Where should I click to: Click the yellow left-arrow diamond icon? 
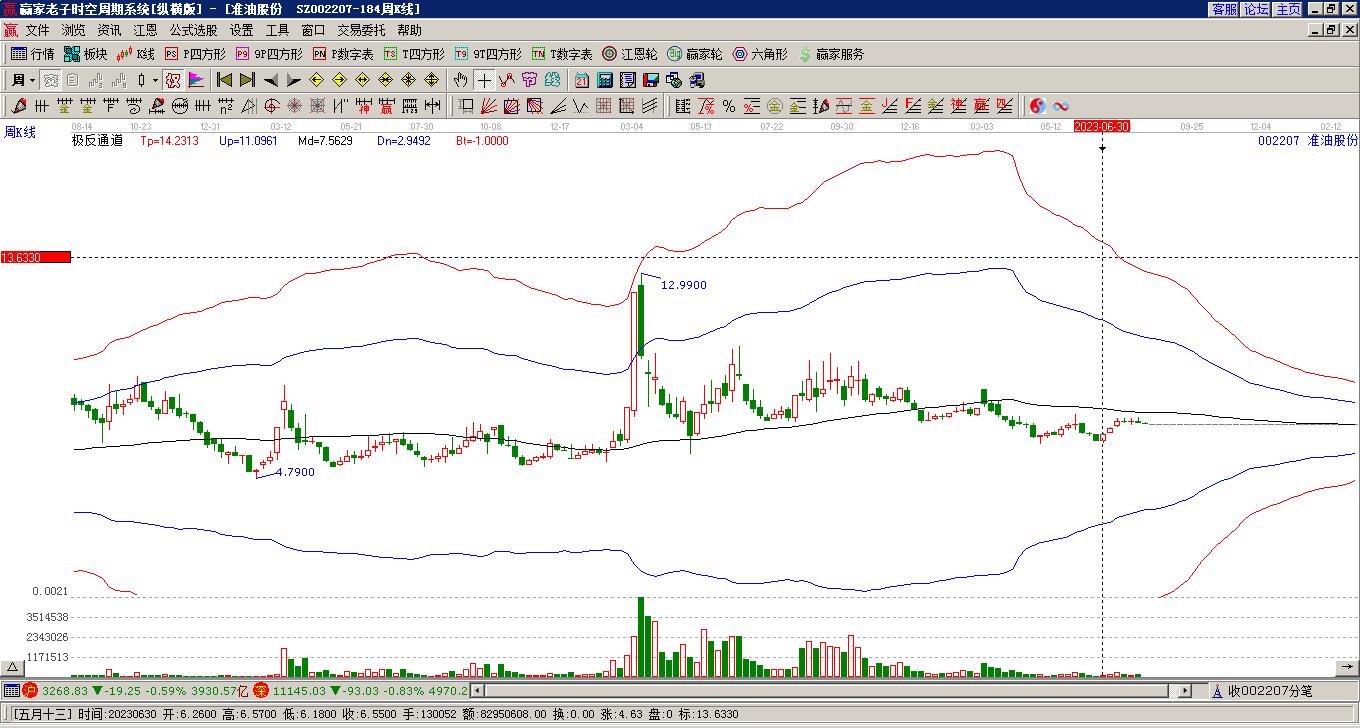tap(317, 80)
